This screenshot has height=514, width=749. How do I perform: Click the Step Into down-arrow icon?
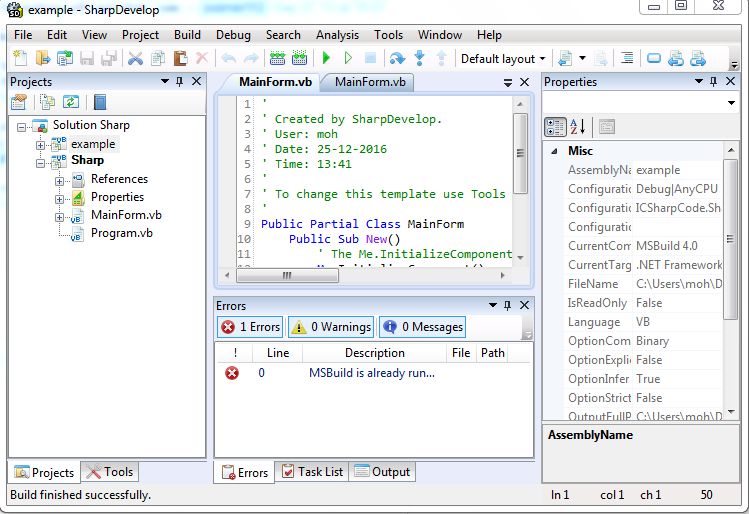419,58
